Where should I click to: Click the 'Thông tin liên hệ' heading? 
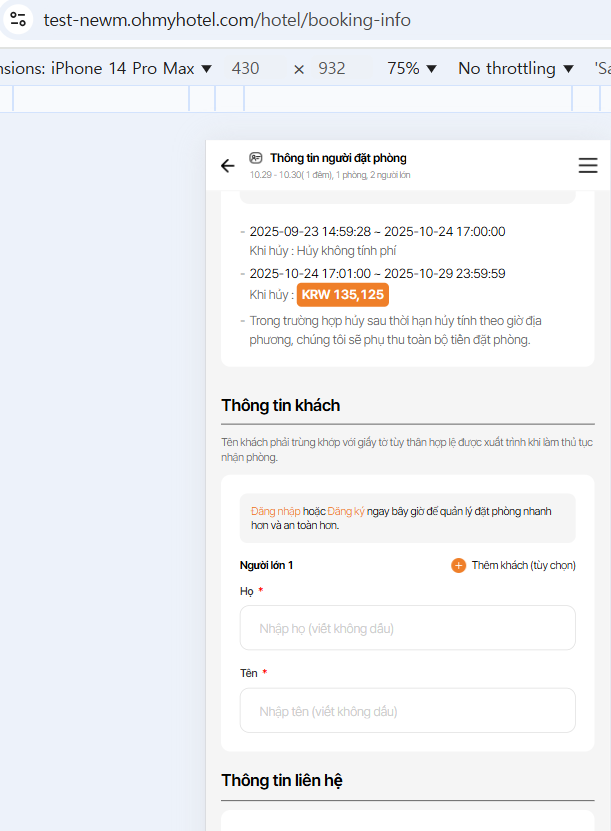pyautogui.click(x=282, y=781)
